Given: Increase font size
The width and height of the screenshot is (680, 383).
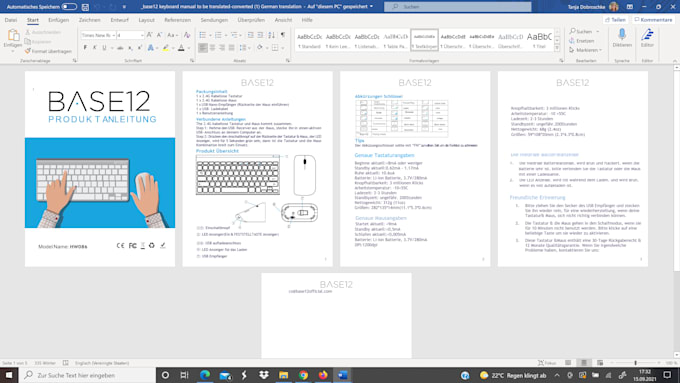Looking at the screenshot, I should click(150, 35).
